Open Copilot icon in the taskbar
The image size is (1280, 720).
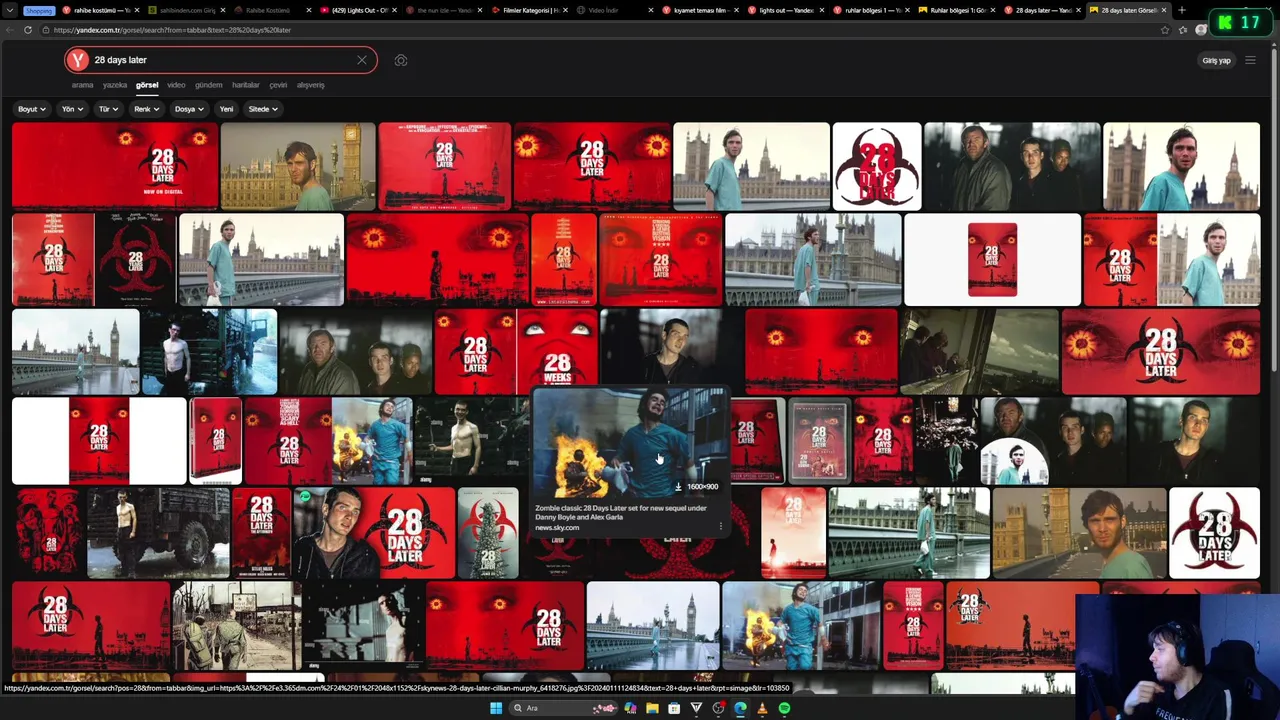tap(630, 708)
